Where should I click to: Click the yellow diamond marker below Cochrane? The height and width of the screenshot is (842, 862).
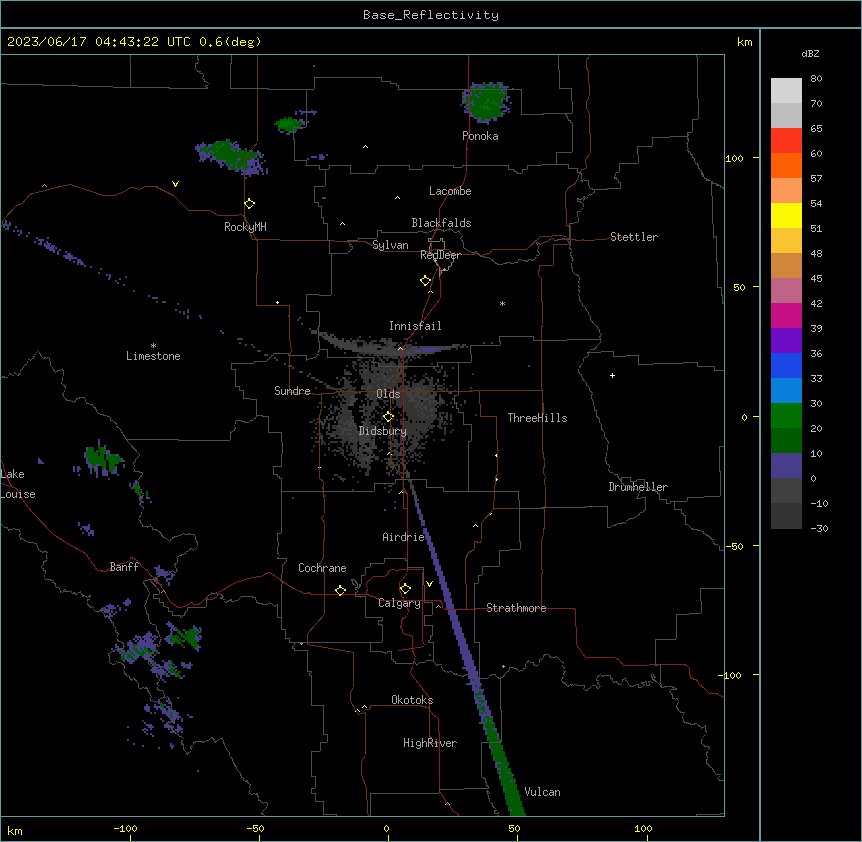click(x=340, y=590)
